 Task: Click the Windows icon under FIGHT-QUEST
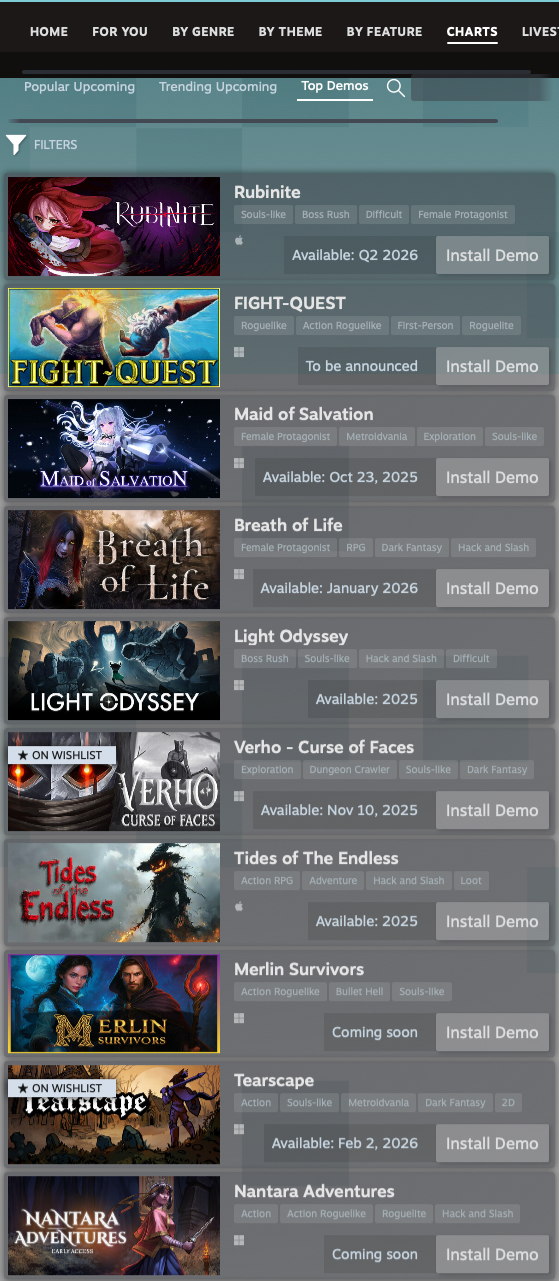coord(239,352)
